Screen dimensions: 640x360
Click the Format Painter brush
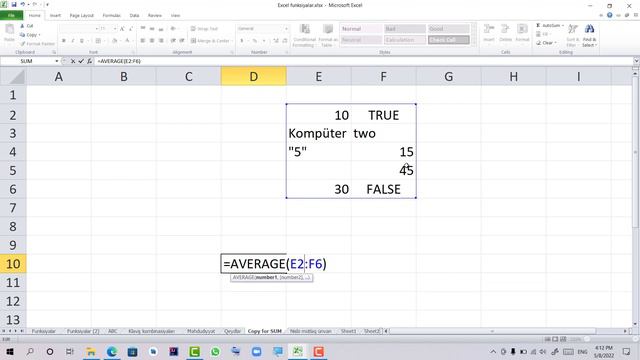[23, 44]
